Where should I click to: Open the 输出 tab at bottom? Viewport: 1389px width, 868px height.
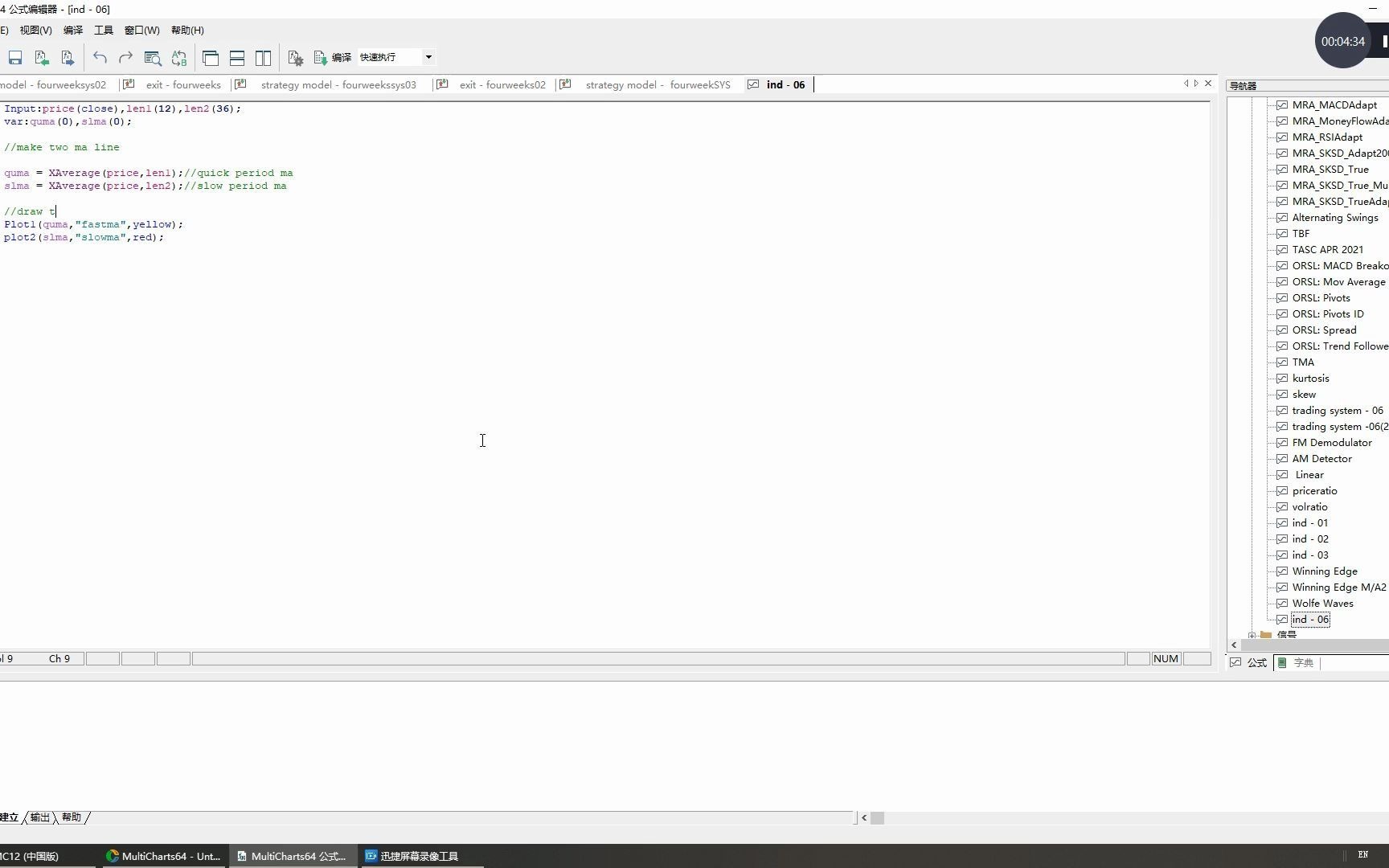[x=39, y=817]
